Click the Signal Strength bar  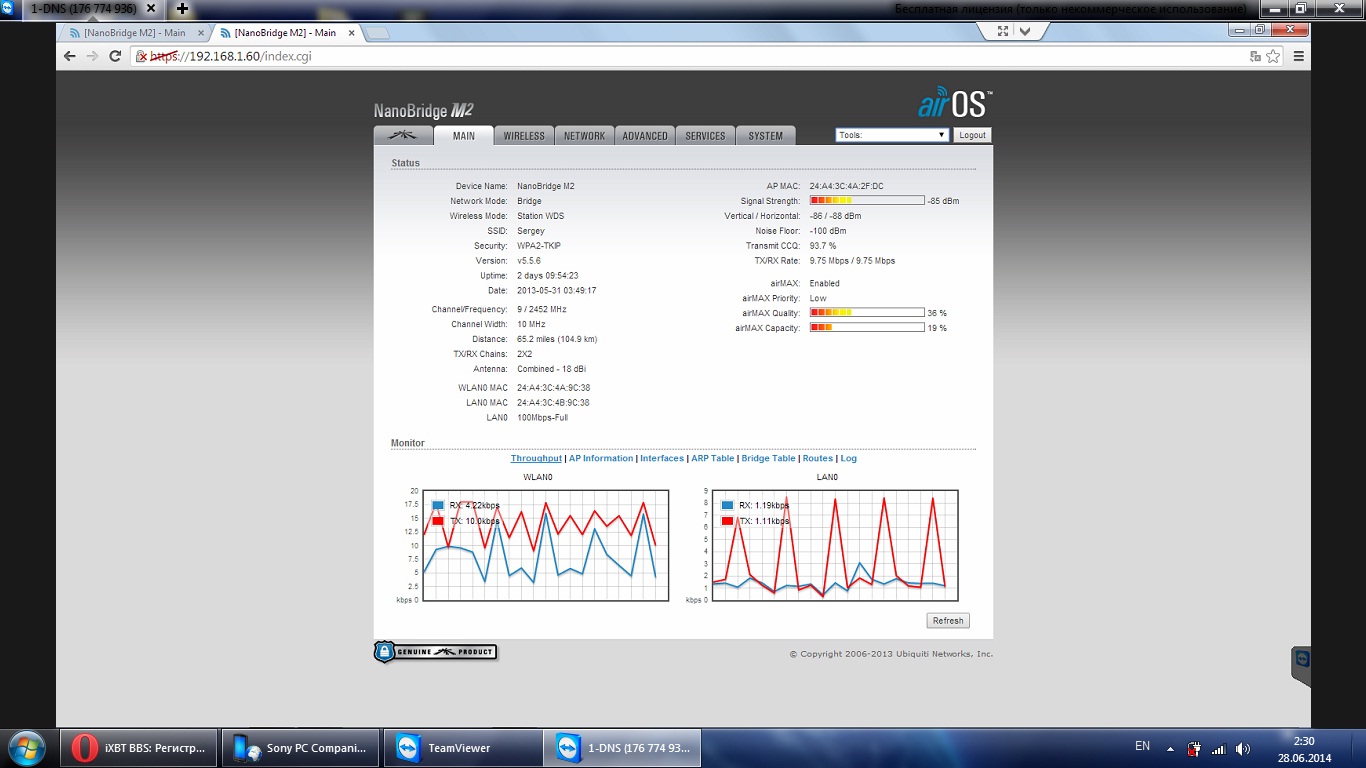coord(867,201)
